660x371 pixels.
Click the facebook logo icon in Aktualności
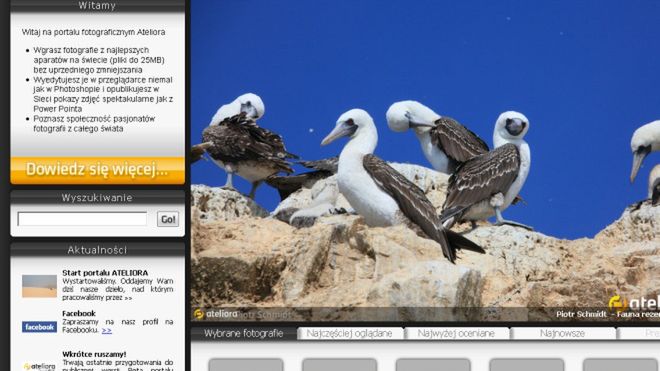click(x=39, y=327)
